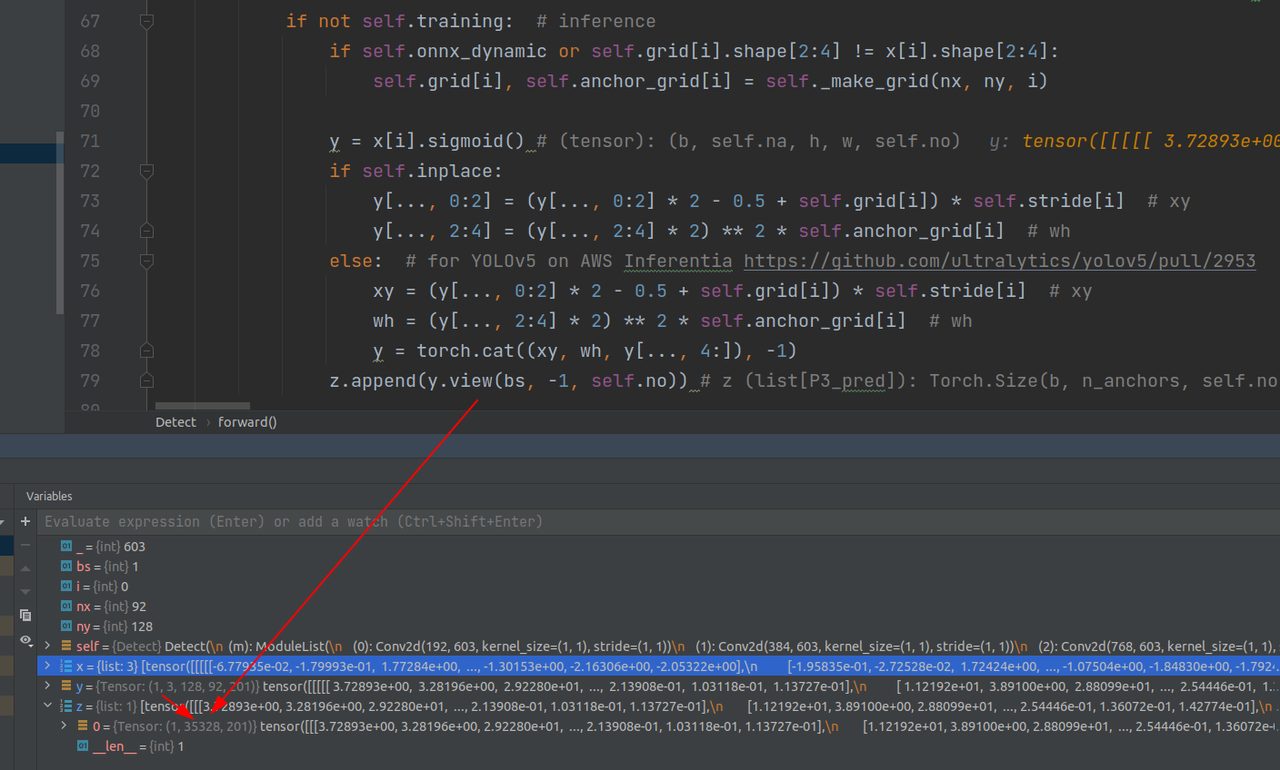Click the Evaluate expression input field
This screenshot has width=1280, height=770.
pos(660,521)
